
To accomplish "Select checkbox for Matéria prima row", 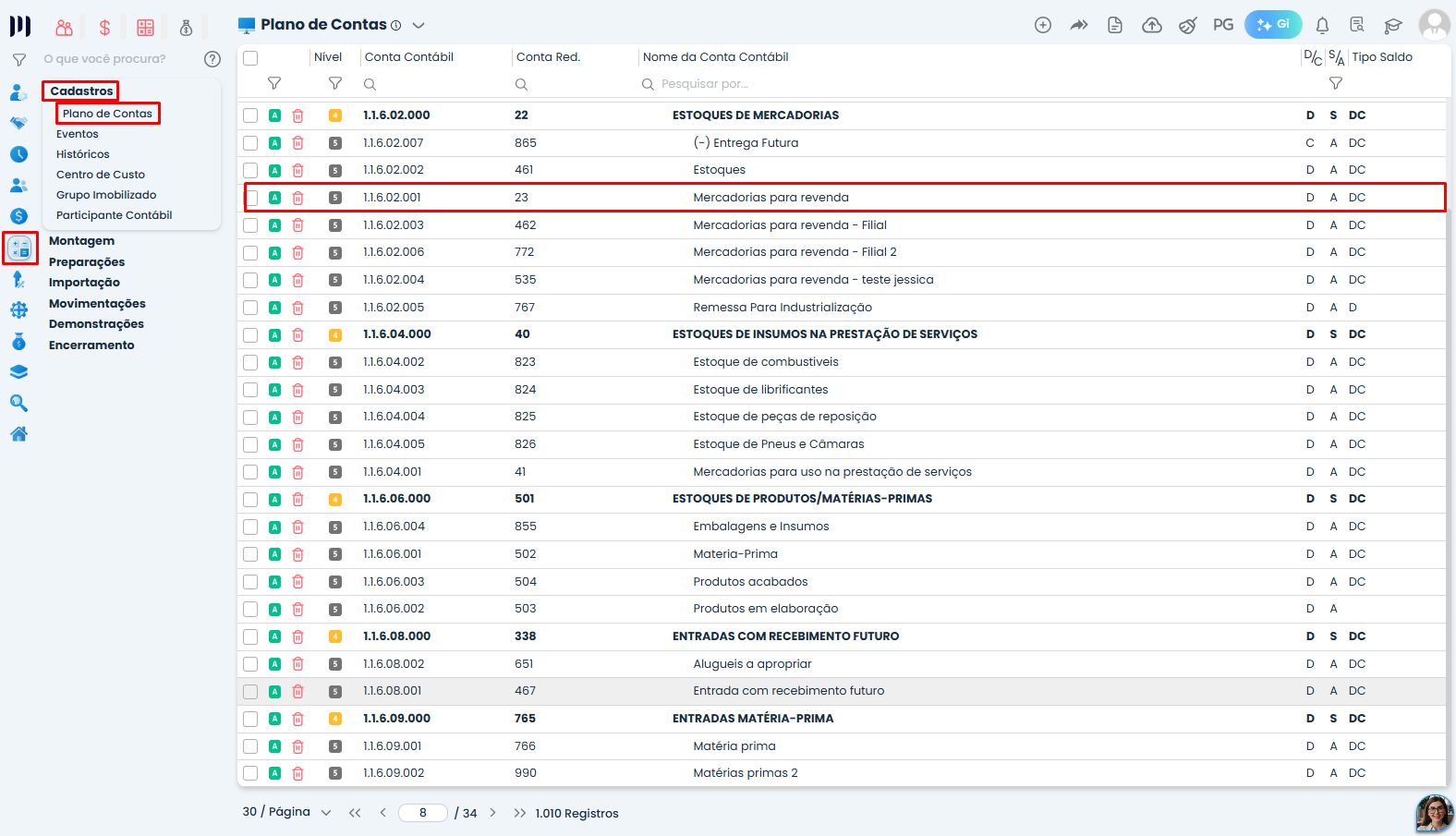I will 250,746.
